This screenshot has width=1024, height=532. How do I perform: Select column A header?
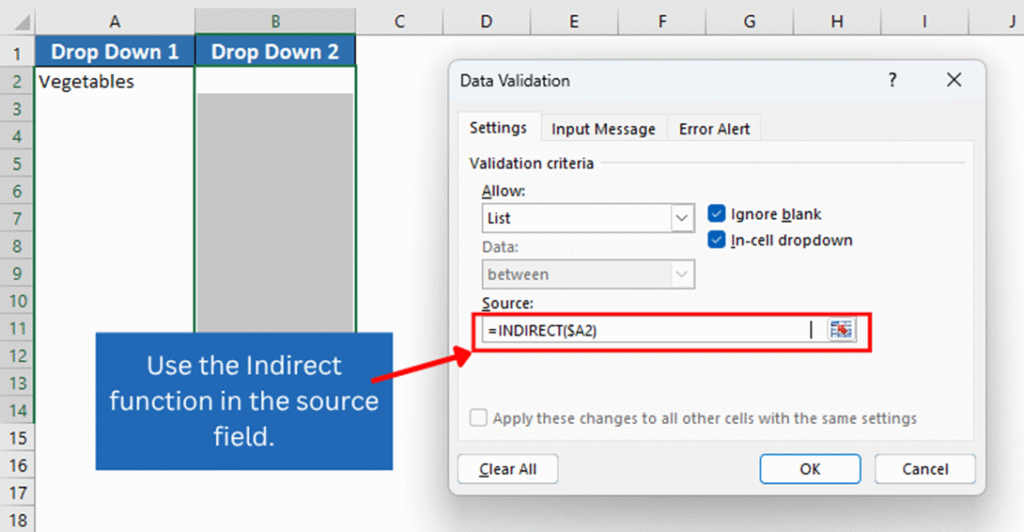[x=114, y=22]
